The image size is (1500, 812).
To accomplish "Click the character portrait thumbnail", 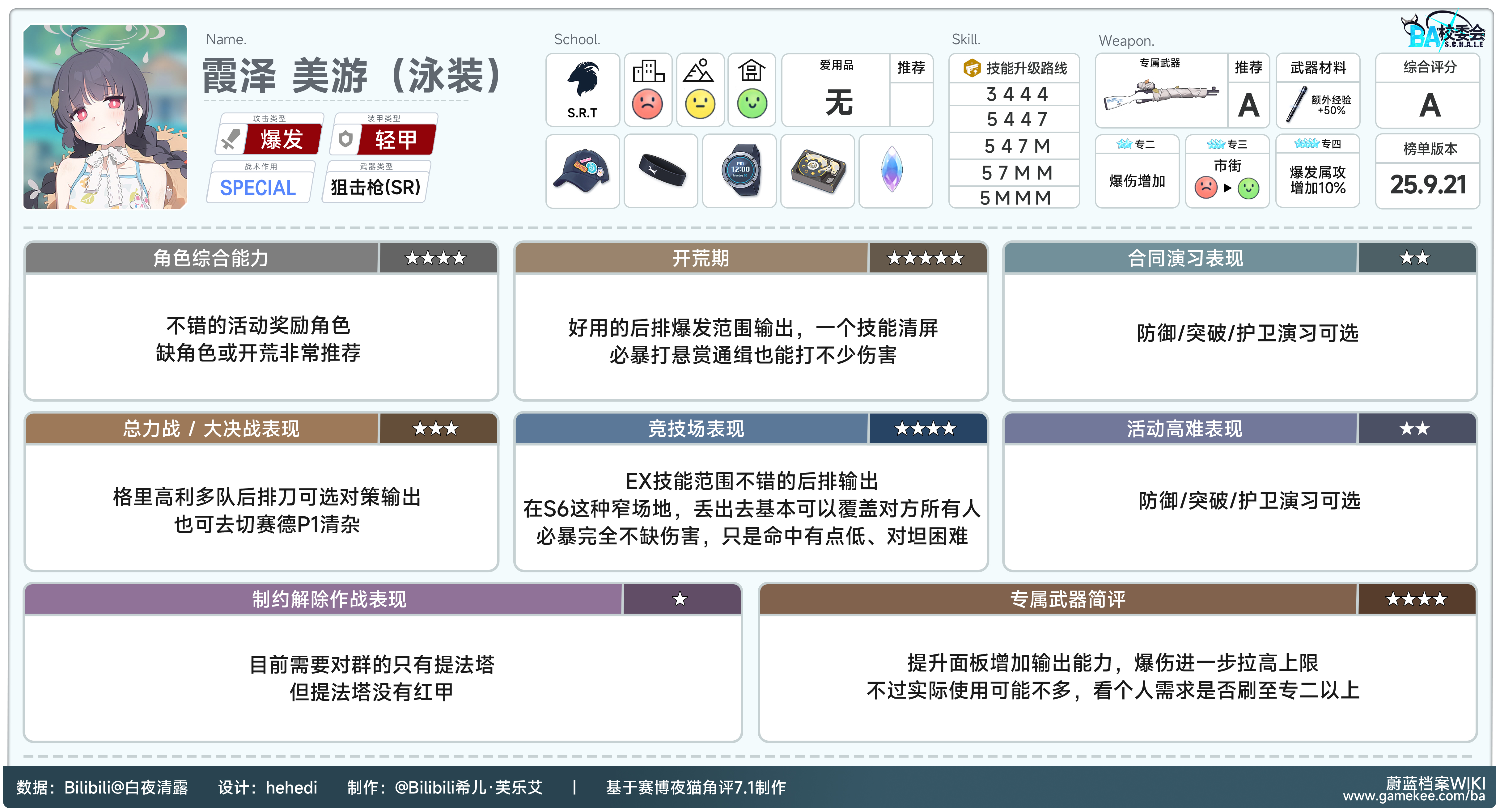I will coord(105,116).
